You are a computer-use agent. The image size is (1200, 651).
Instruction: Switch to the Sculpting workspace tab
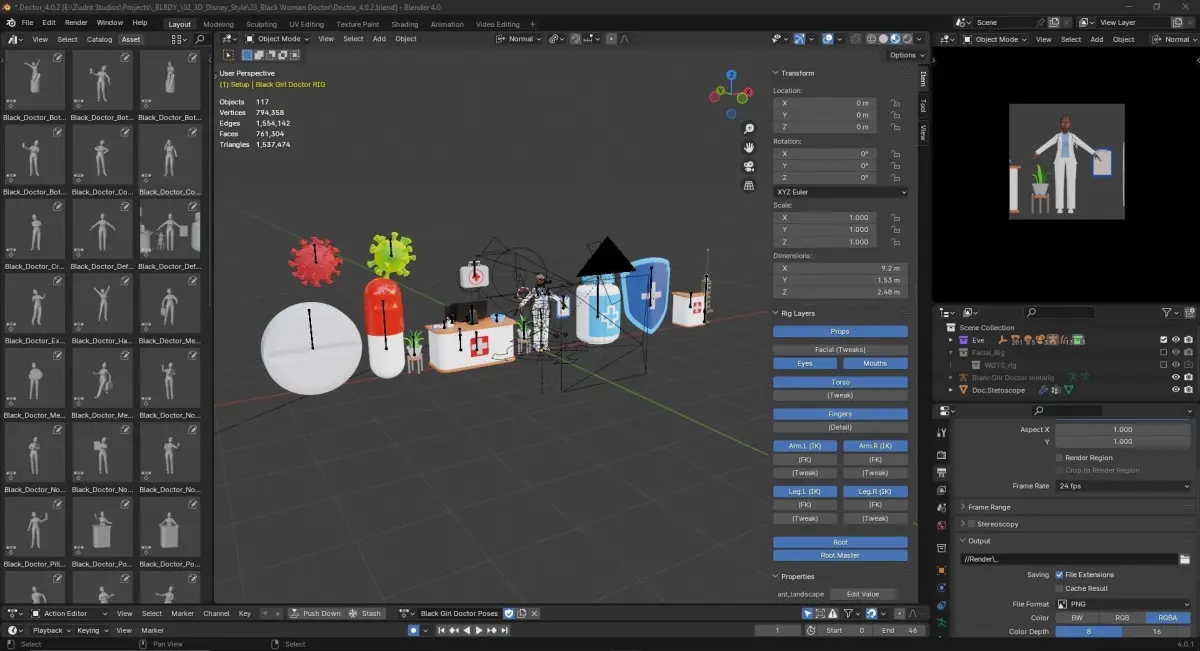coord(261,24)
